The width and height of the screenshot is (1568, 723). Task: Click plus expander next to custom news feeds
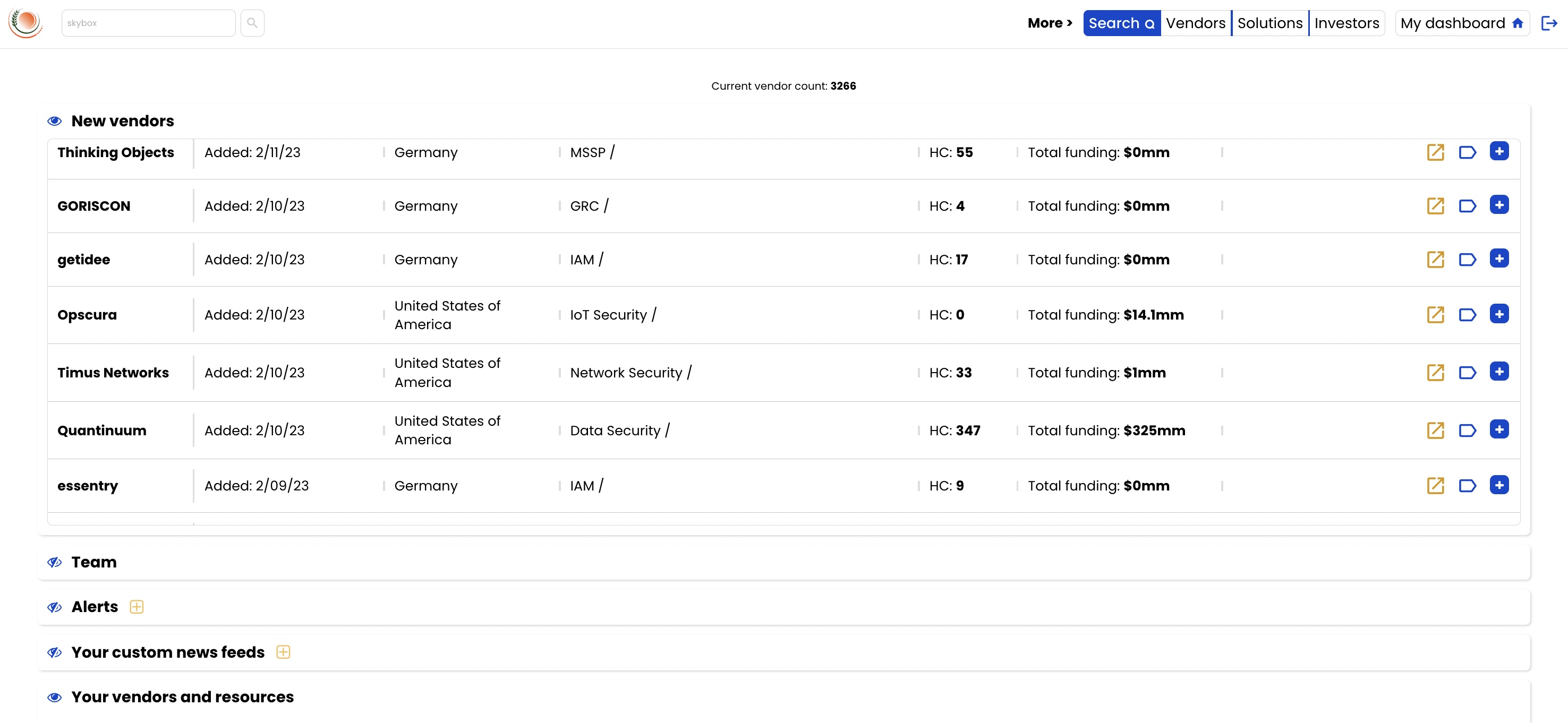point(283,652)
